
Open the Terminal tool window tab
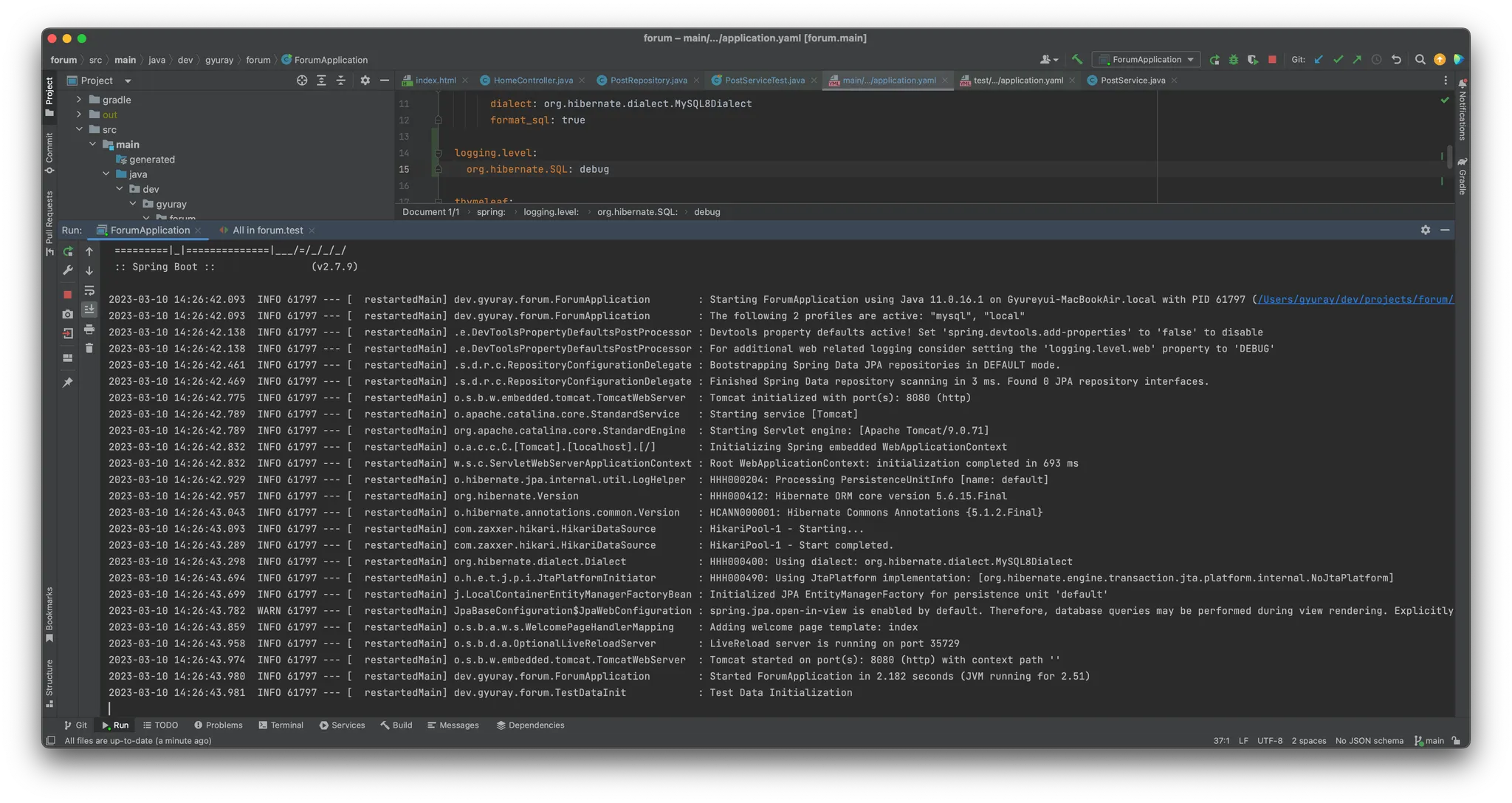click(281, 725)
